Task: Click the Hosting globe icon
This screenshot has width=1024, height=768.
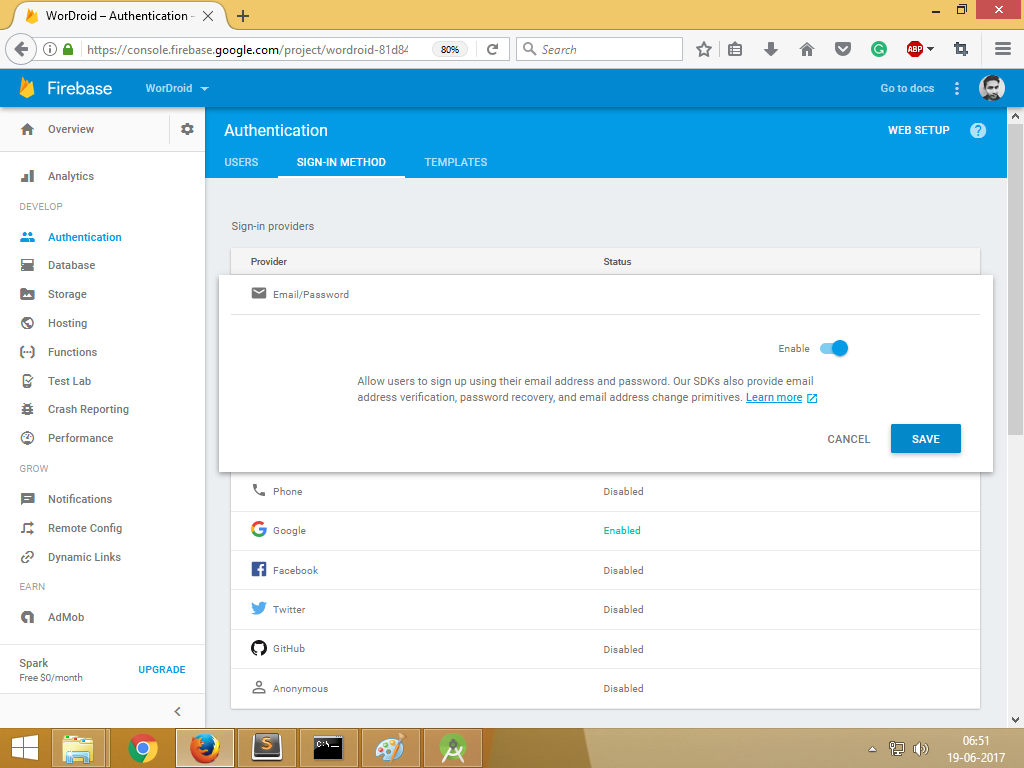Action: point(27,323)
